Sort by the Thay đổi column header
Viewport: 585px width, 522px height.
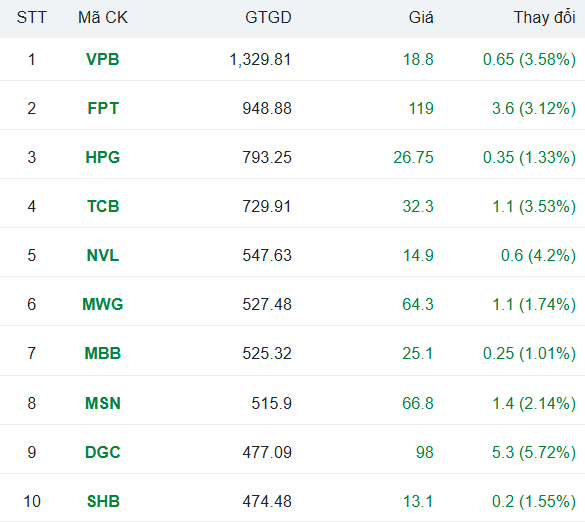[544, 18]
